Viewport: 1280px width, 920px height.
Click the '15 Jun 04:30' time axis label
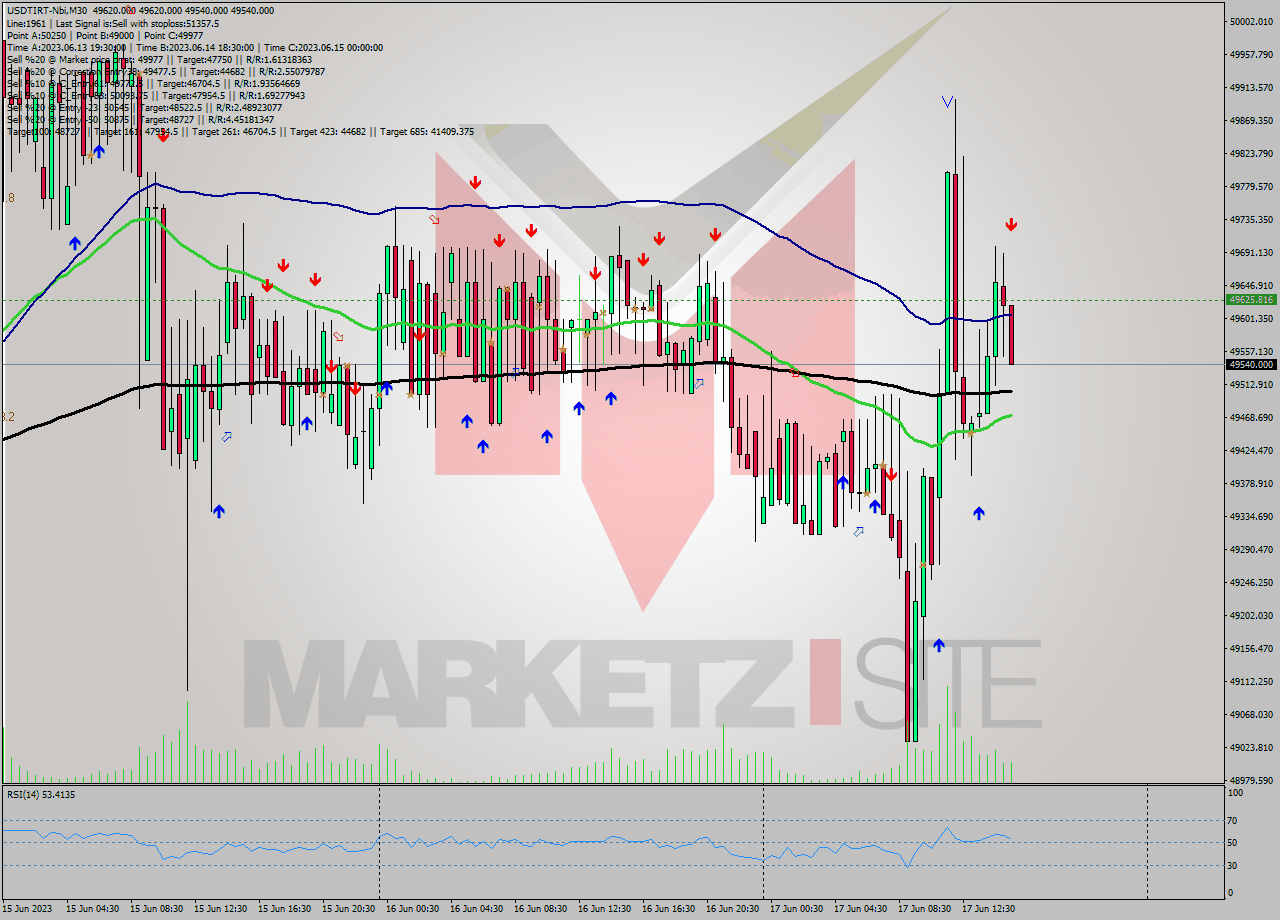coord(92,909)
